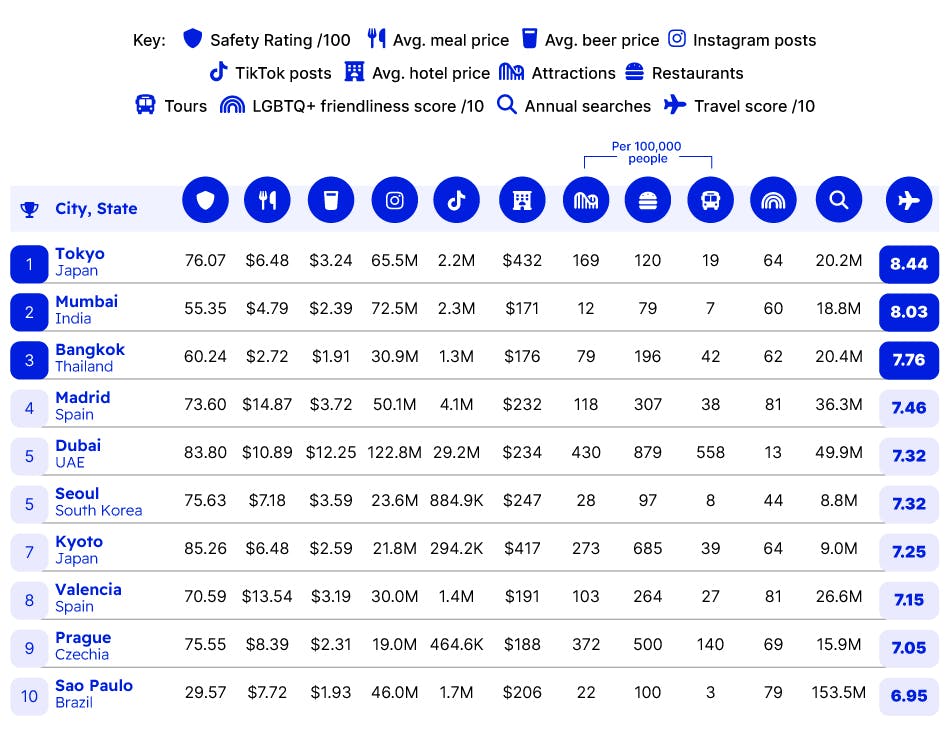Open the Dubai city entry
The height and width of the screenshot is (733, 948).
78,446
